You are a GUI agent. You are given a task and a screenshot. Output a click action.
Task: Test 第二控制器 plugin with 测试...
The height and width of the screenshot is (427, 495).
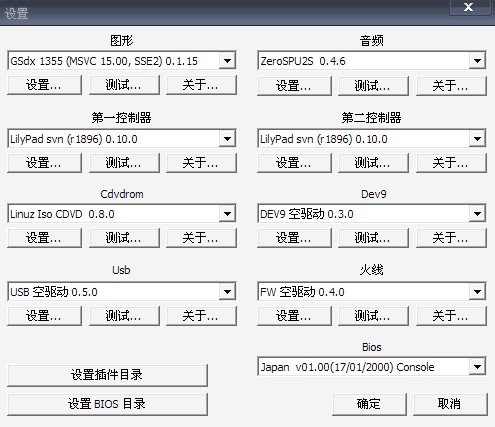click(x=373, y=163)
